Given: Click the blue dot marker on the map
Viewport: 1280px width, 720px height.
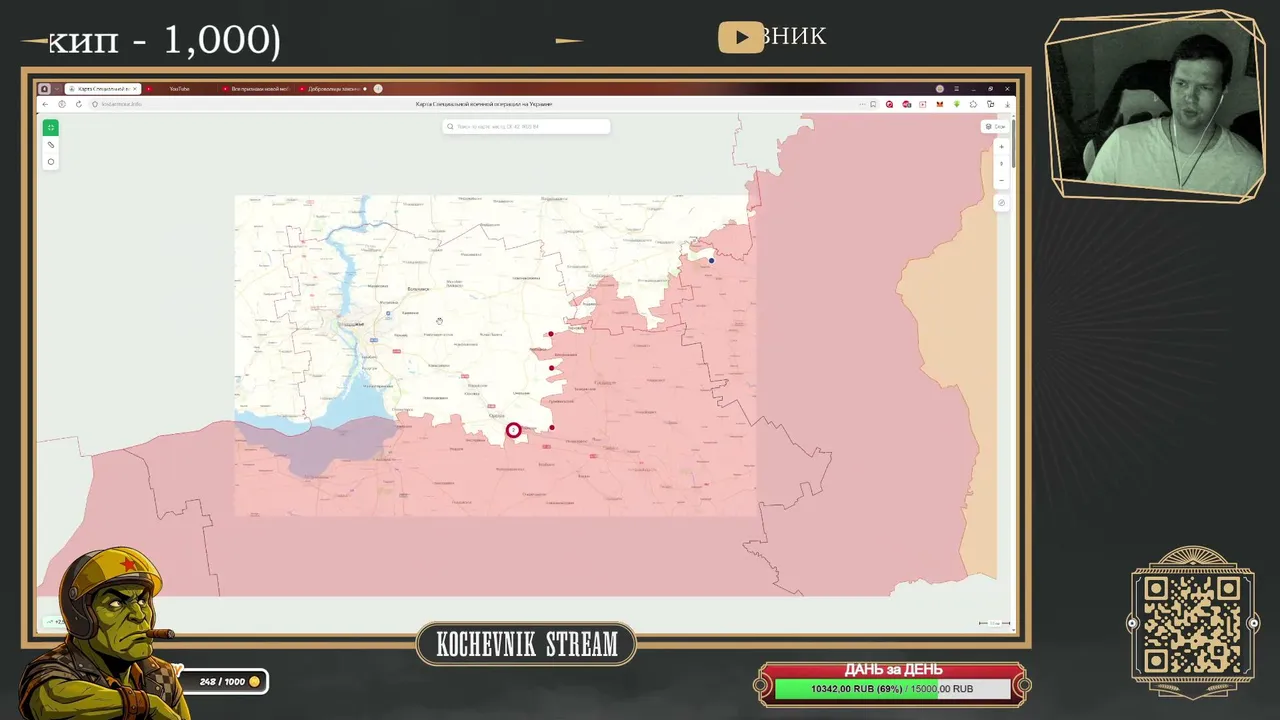Looking at the screenshot, I should 712,261.
